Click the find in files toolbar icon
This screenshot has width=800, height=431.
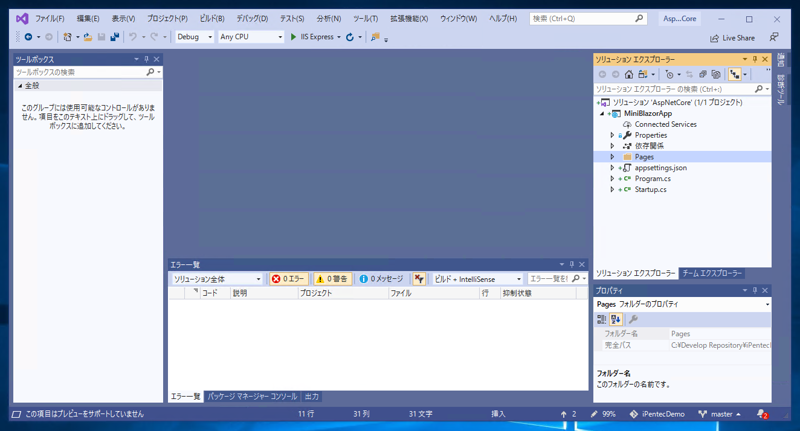[x=375, y=37]
